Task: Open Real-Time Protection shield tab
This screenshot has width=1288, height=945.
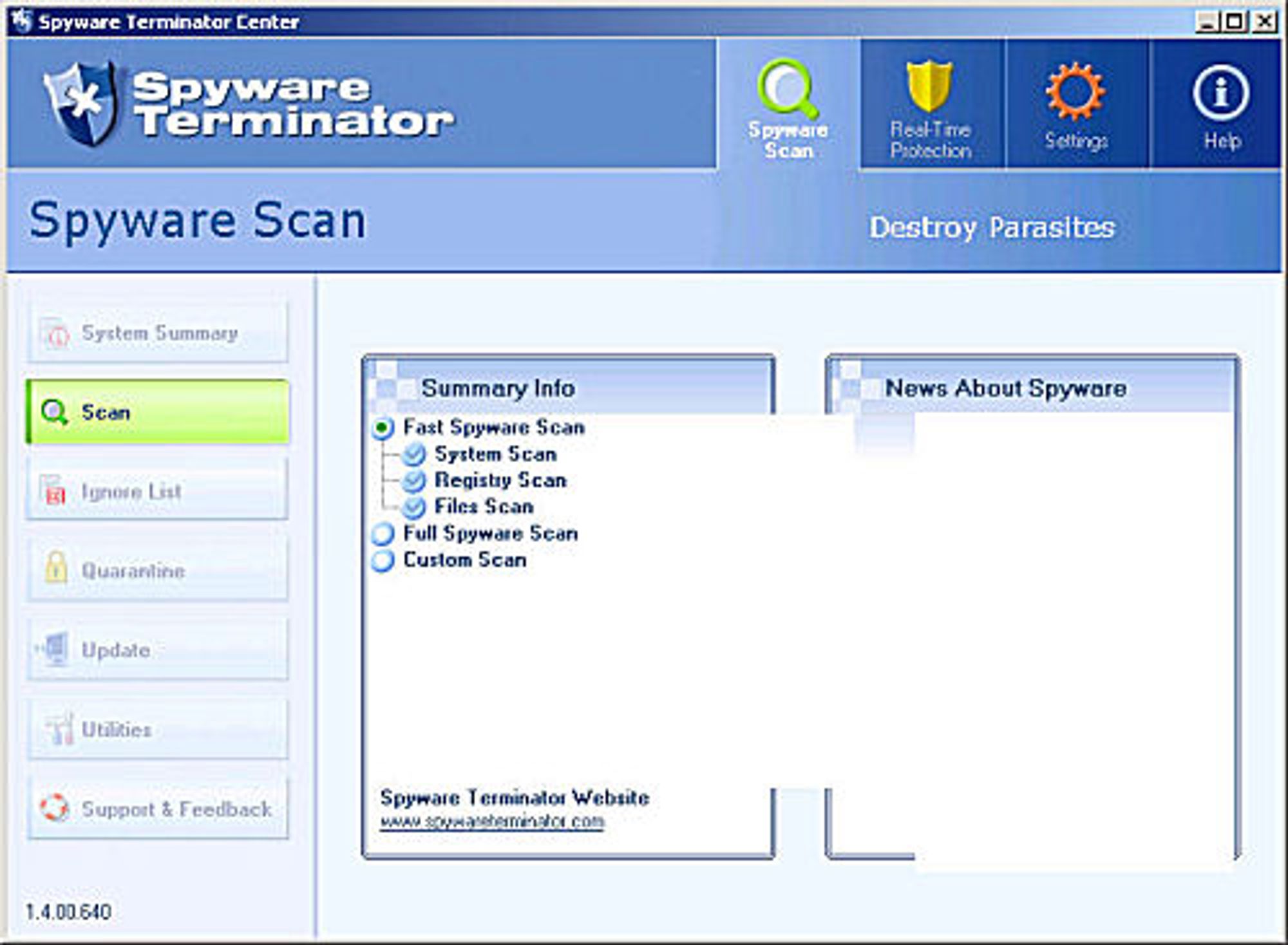Action: [931, 105]
